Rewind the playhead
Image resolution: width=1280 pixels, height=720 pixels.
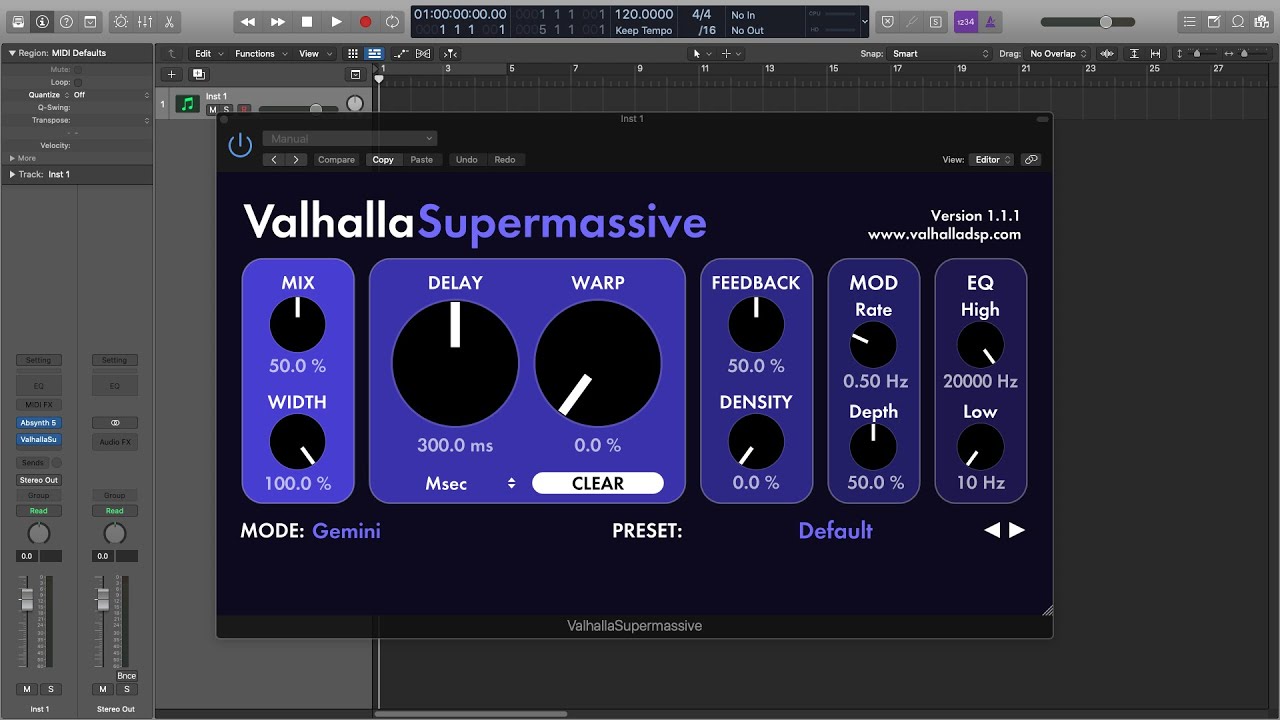pyautogui.click(x=248, y=21)
